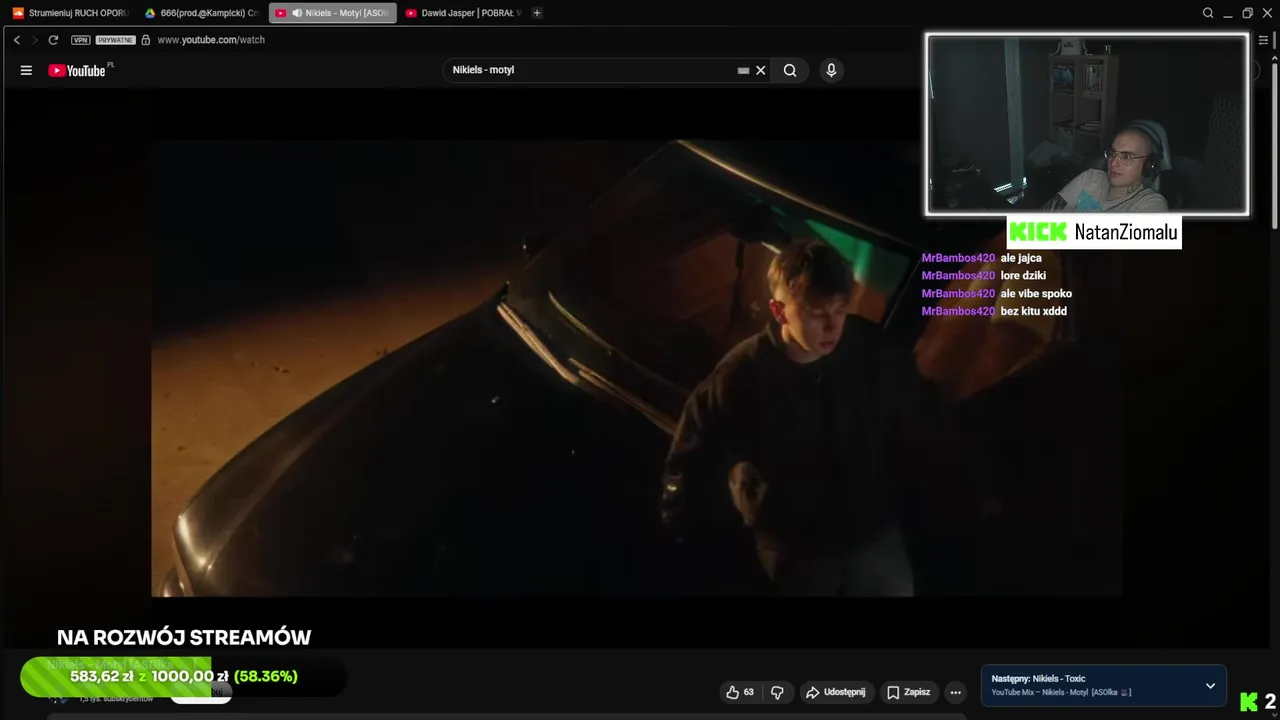
Task: Minimize the browser window
Action: (x=1228, y=13)
